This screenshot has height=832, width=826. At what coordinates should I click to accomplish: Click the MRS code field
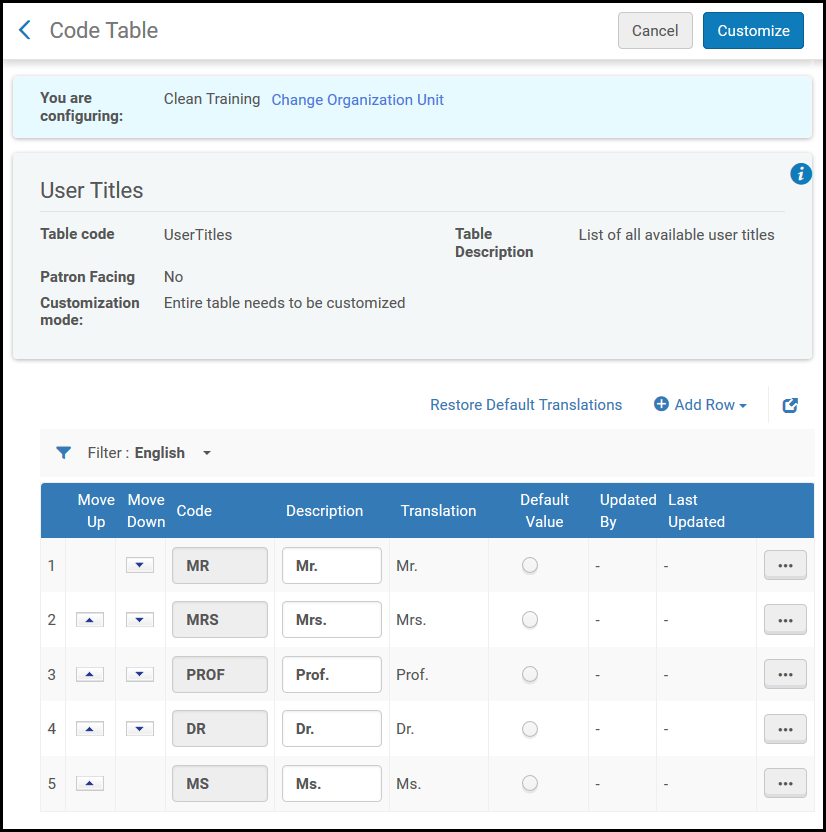pos(220,619)
